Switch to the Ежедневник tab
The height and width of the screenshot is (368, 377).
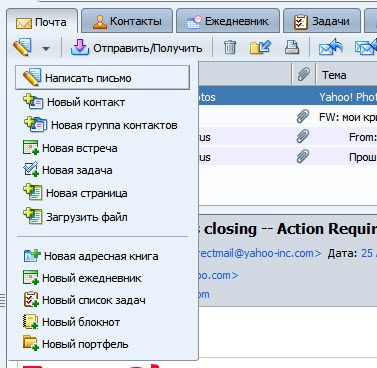click(x=228, y=21)
